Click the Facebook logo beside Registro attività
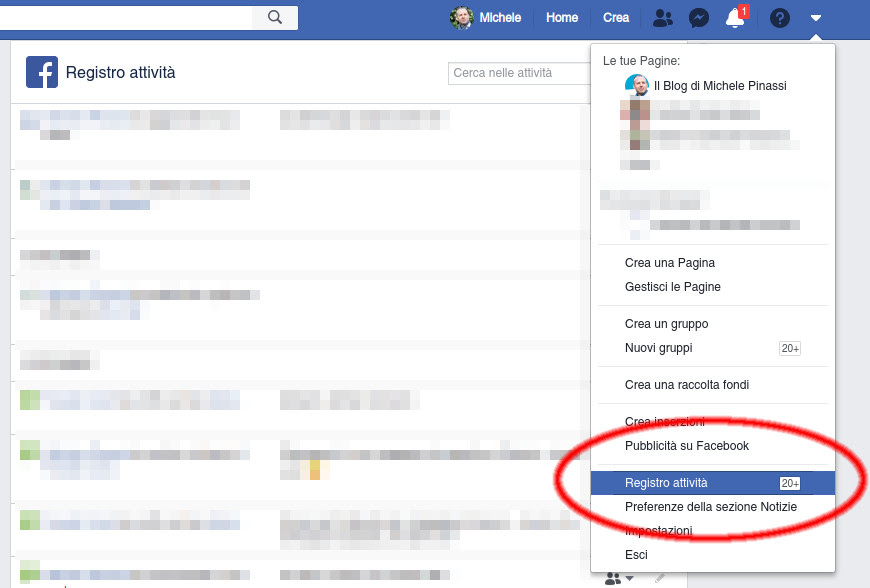The image size is (870, 588). [42, 72]
